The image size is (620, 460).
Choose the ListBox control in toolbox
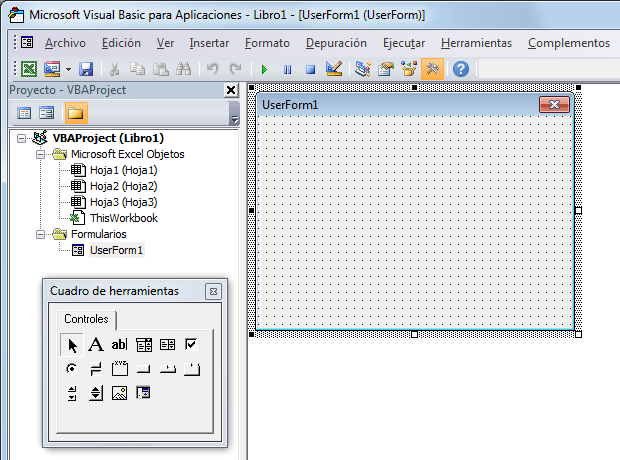[x=168, y=345]
